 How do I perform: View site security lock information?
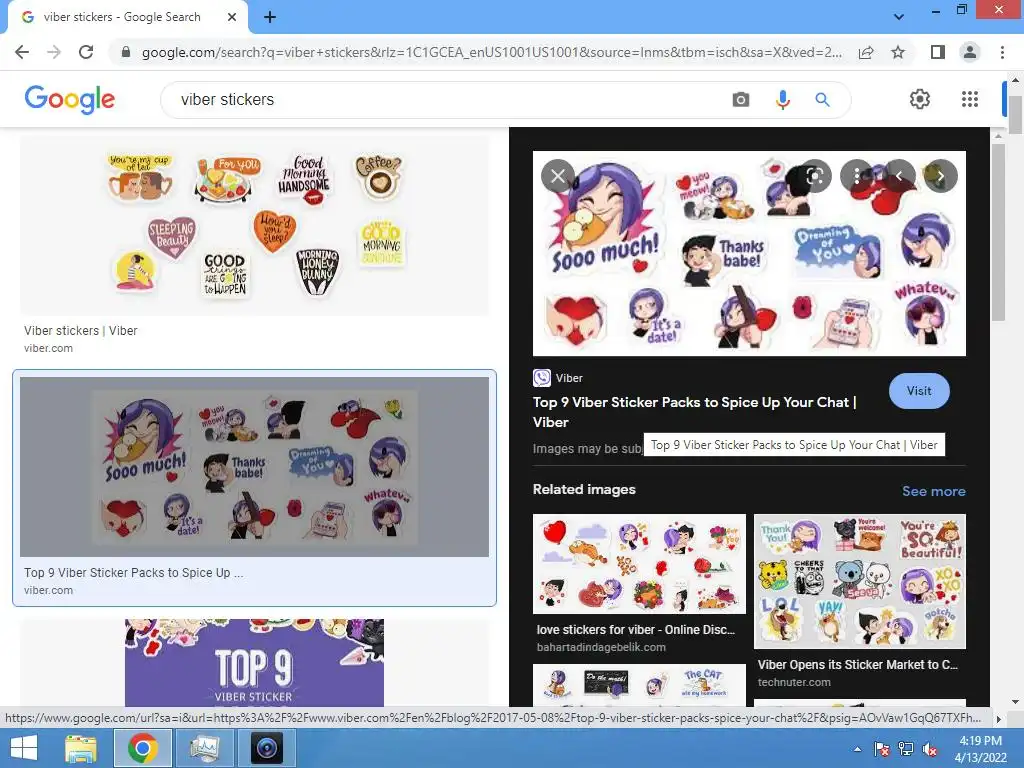tap(126, 52)
